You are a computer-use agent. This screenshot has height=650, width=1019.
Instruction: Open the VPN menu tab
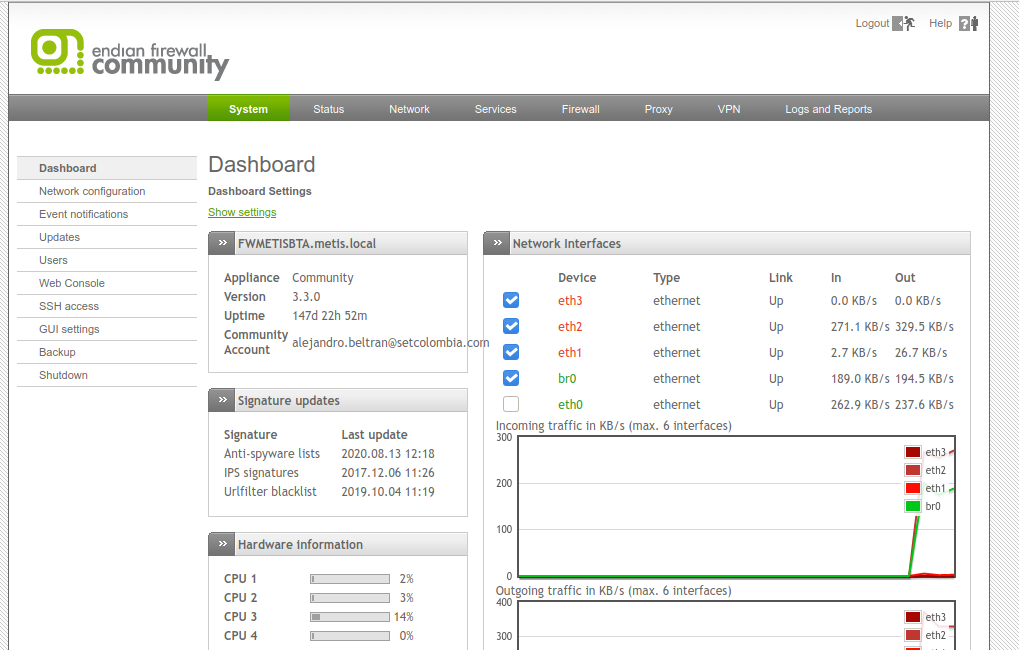(729, 109)
